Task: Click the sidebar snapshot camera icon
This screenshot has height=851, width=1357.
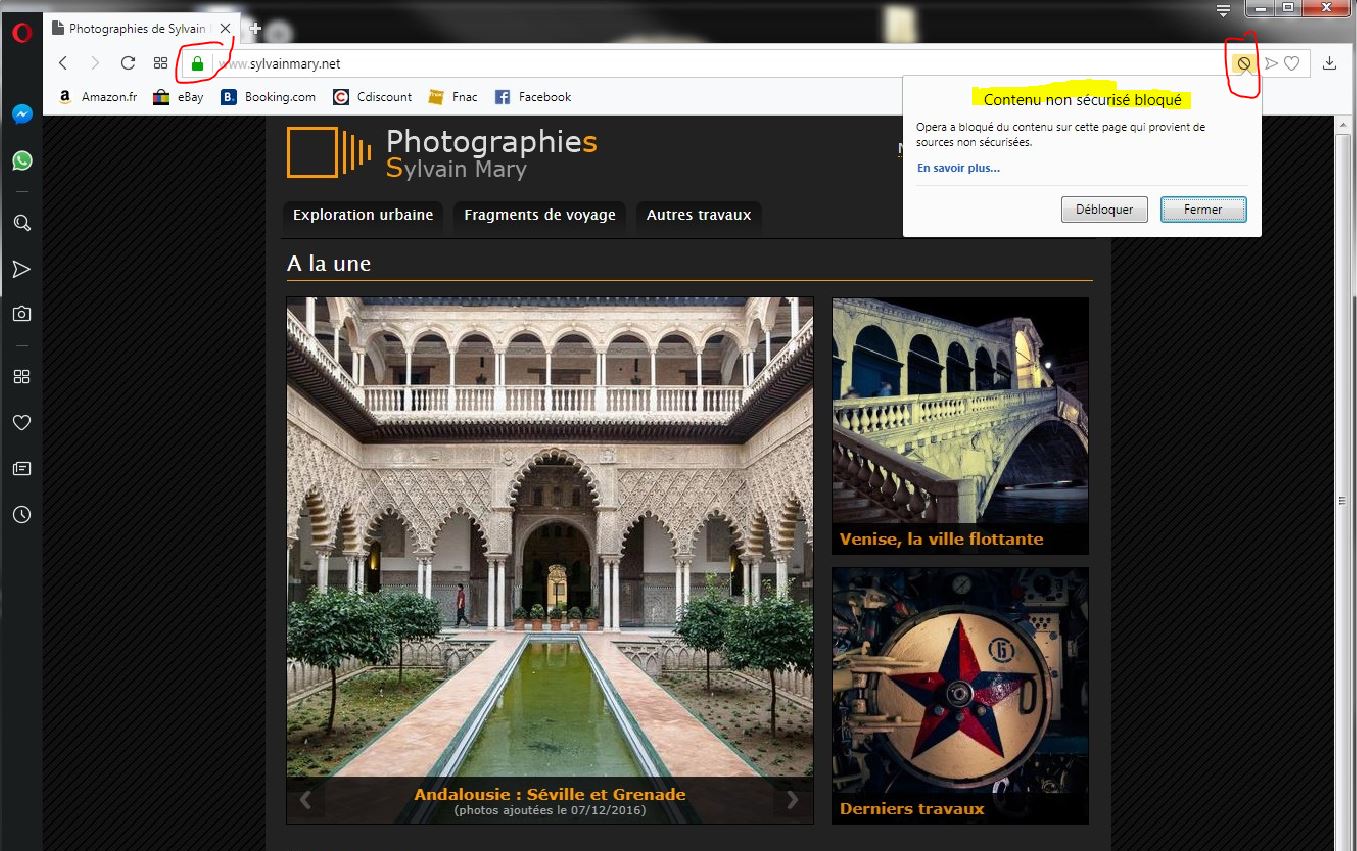Action: (22, 314)
